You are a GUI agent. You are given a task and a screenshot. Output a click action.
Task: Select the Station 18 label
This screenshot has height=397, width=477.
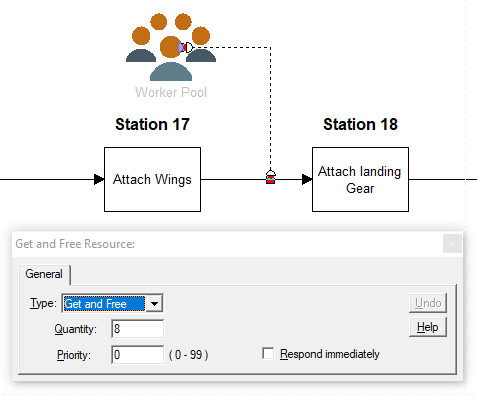(x=360, y=124)
